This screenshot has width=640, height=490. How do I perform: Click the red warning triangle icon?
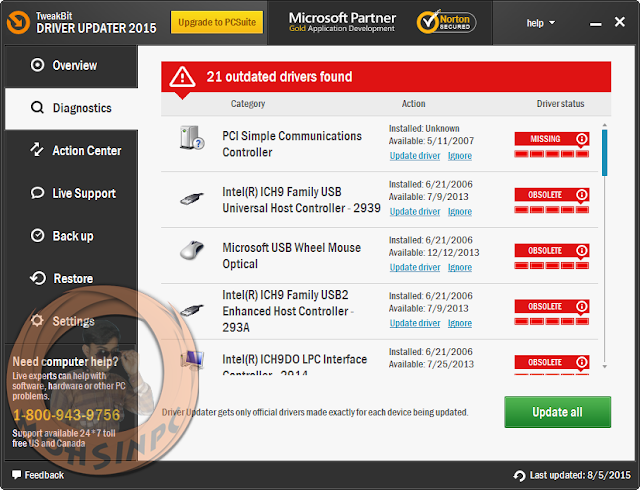pyautogui.click(x=182, y=77)
